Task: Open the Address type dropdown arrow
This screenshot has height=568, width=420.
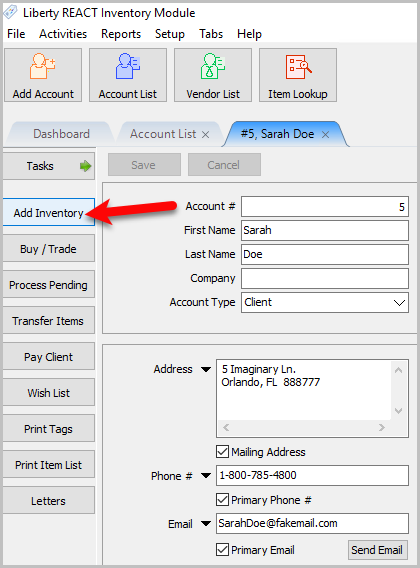Action: tap(206, 369)
